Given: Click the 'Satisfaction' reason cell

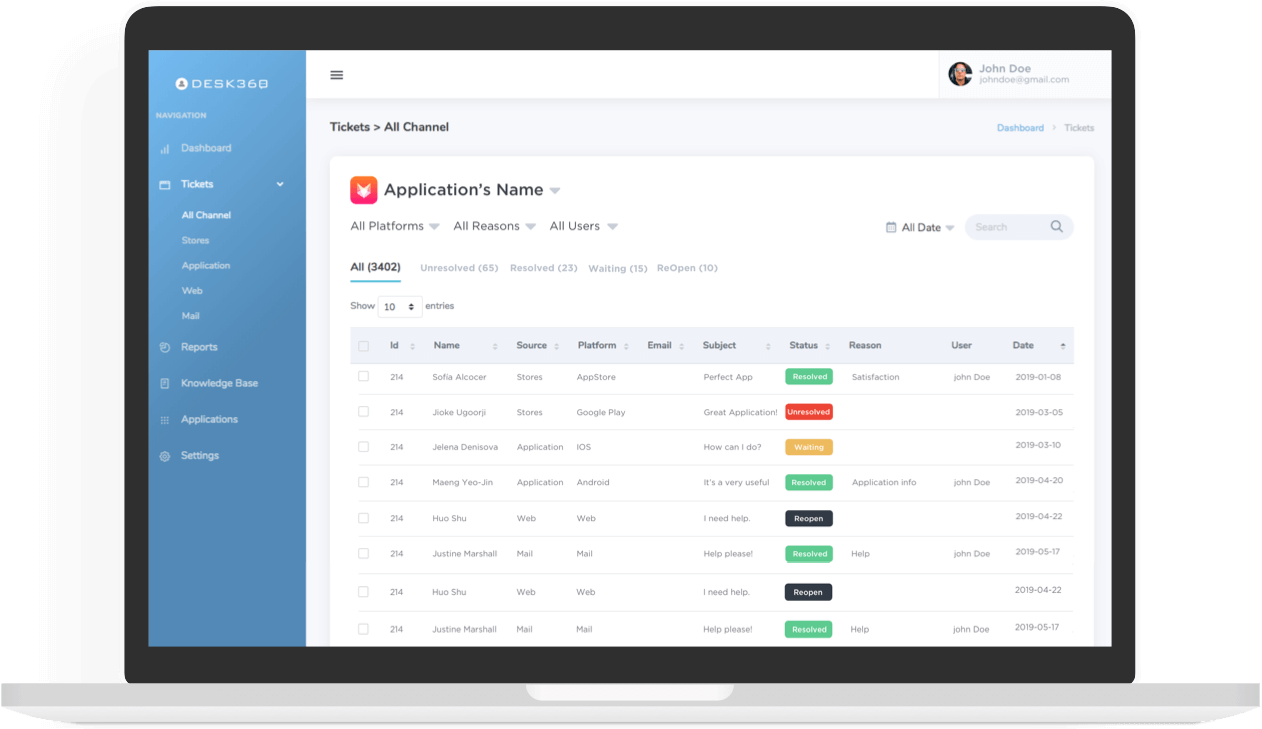Looking at the screenshot, I should point(875,377).
